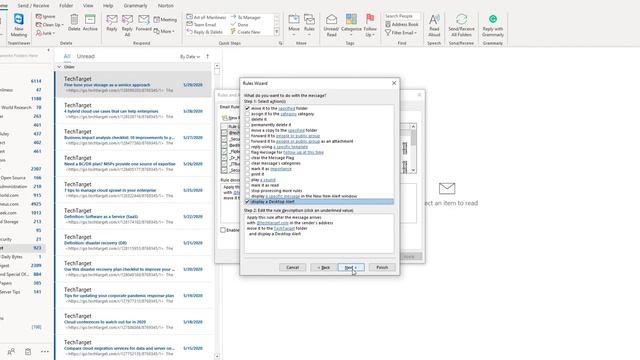Uncheck 'display a Desktop Alert'

coord(247,202)
